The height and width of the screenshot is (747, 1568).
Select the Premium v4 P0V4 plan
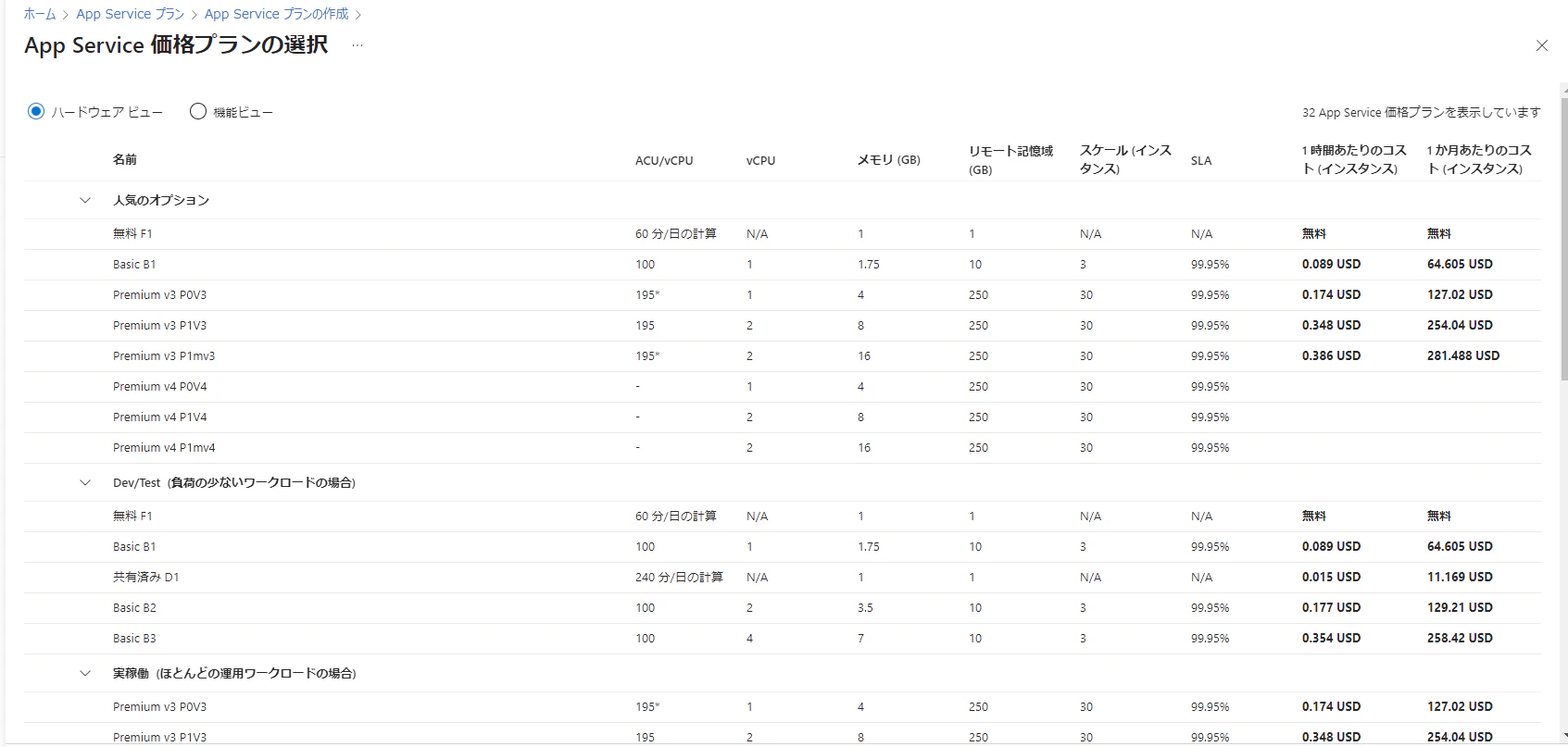[783, 387]
